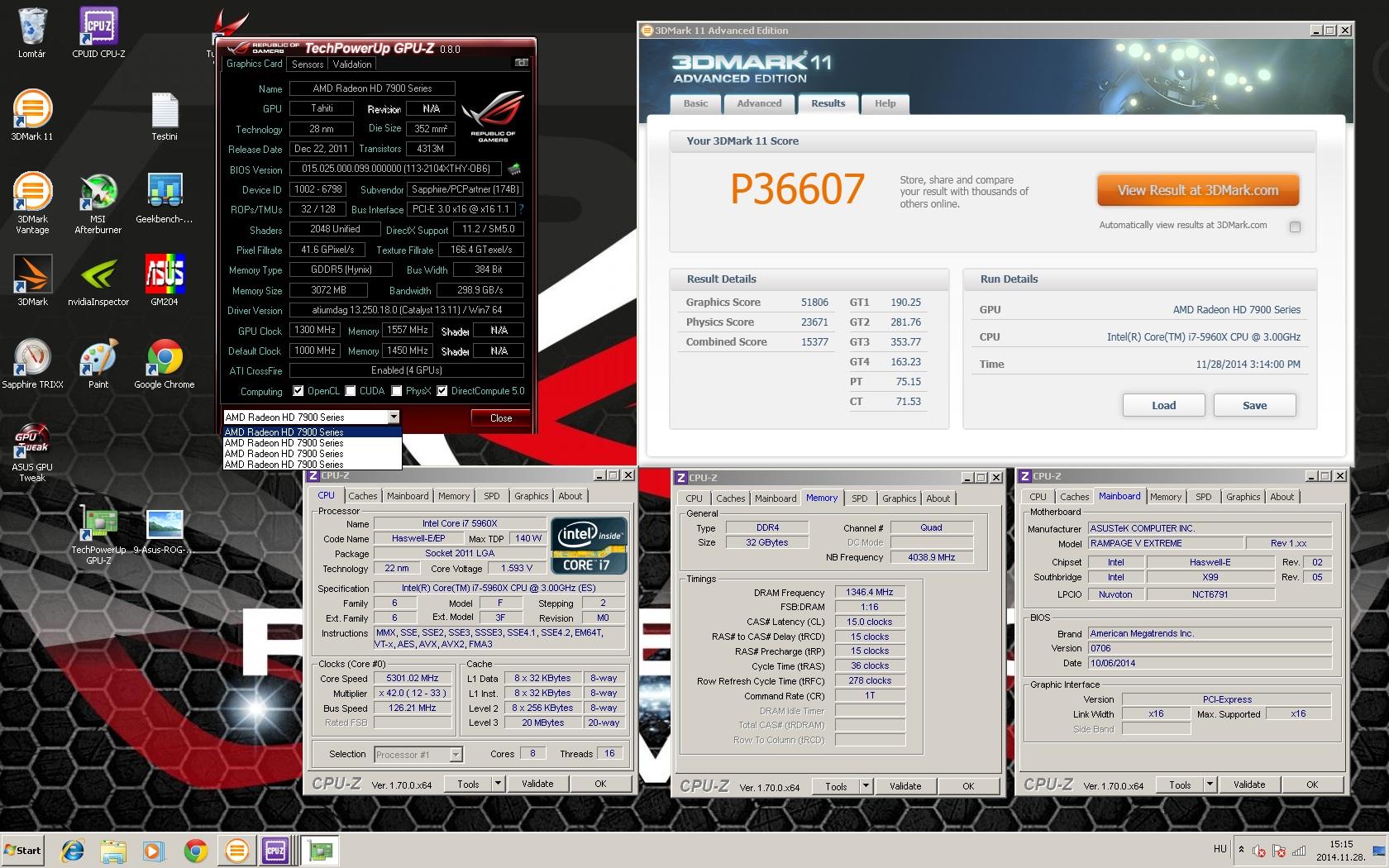Open the Advanced tab in 3DMark 11
Viewport: 1389px width, 868px height.
point(759,103)
